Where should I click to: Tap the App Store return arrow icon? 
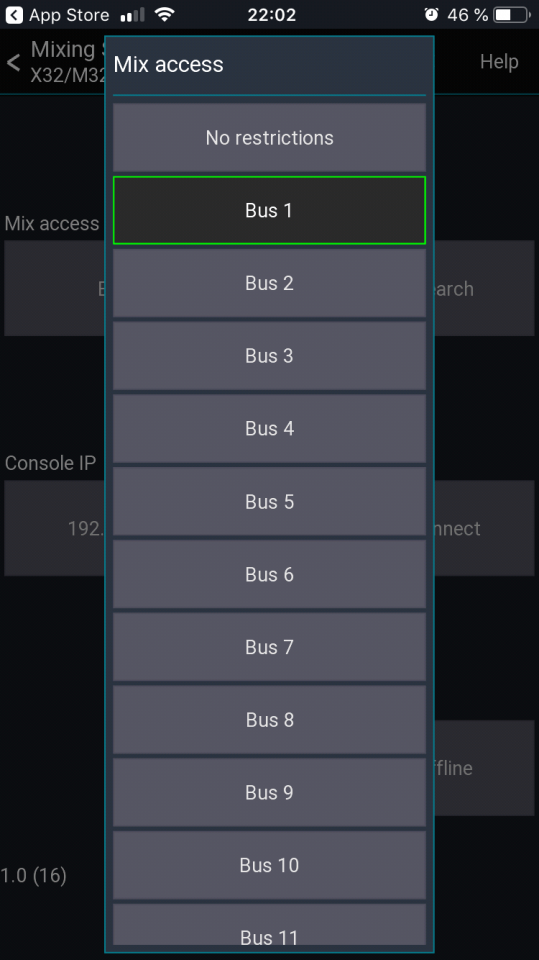14,15
